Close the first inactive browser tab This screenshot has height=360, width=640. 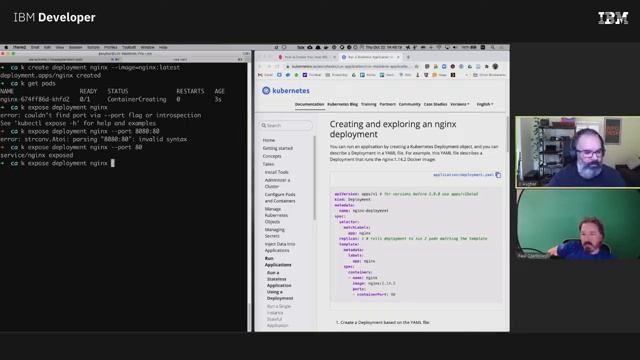[x=334, y=57]
